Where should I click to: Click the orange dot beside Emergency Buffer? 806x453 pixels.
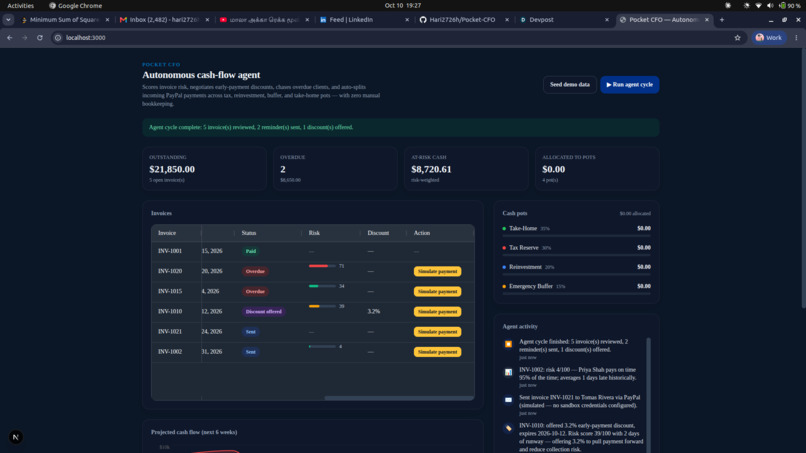(504, 286)
